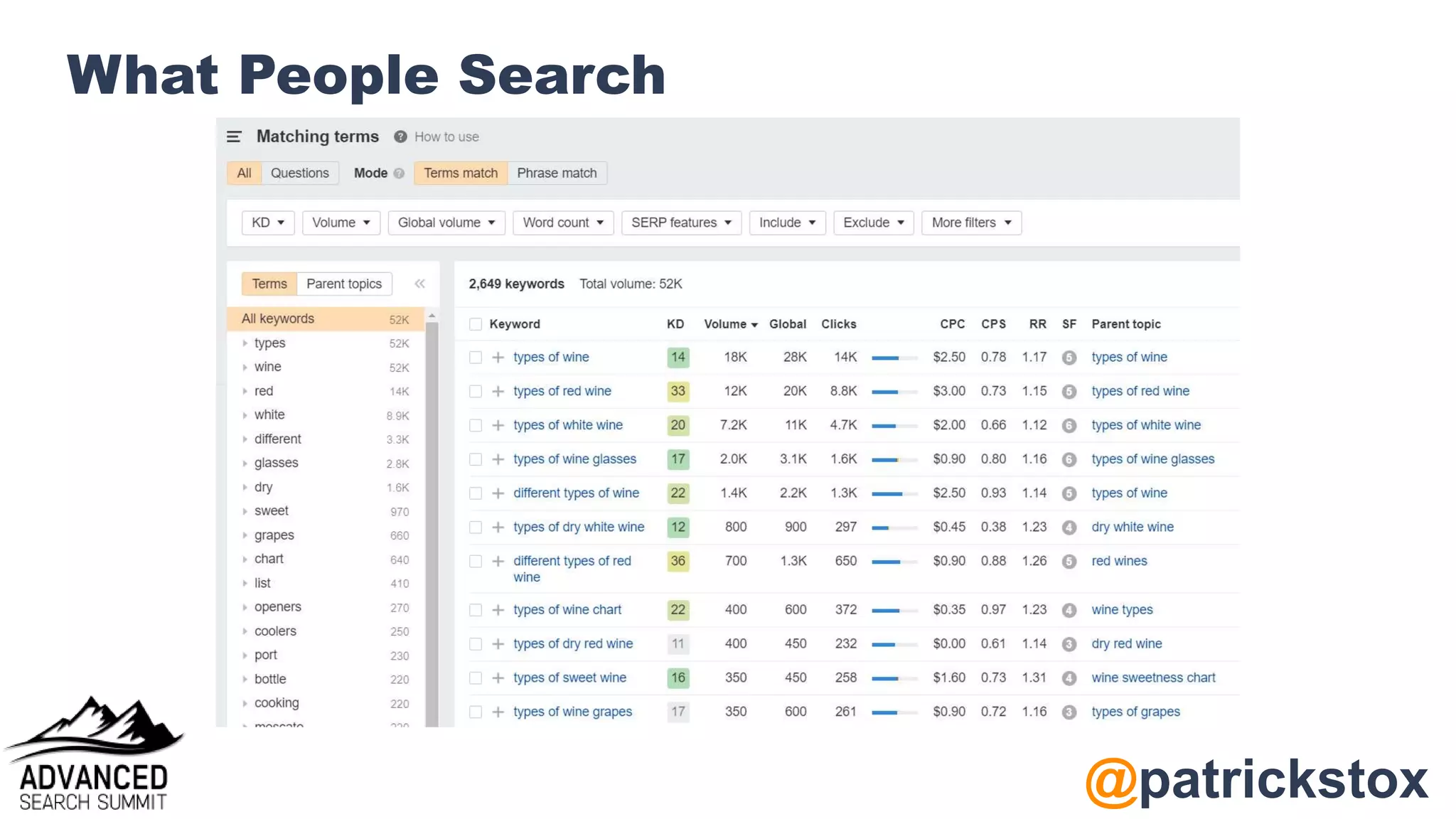
Task: Check the 'types of sweet wine' row checkbox
Action: pos(476,678)
